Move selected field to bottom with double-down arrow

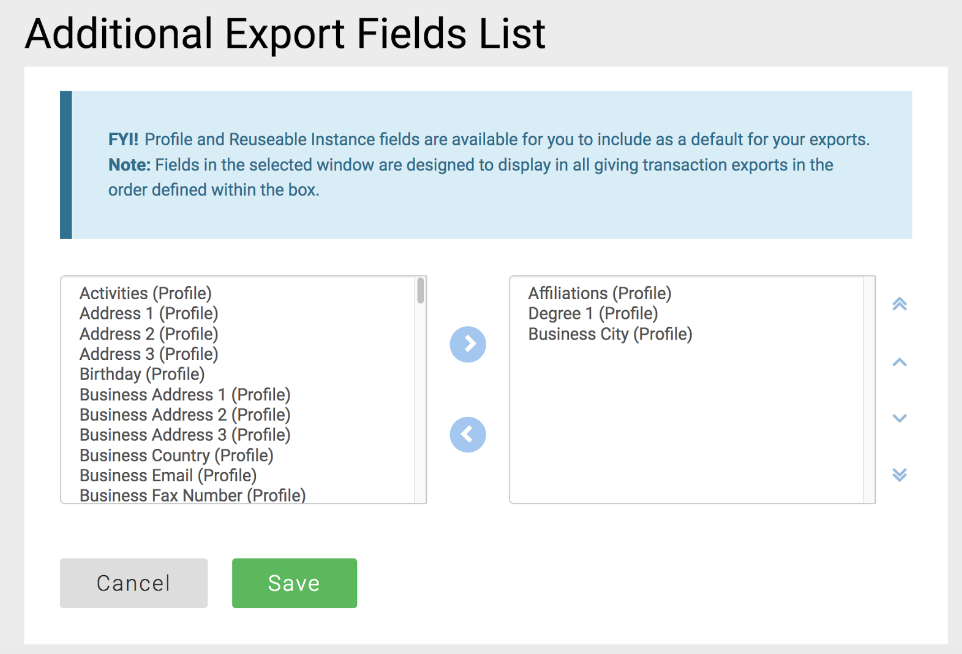(899, 475)
